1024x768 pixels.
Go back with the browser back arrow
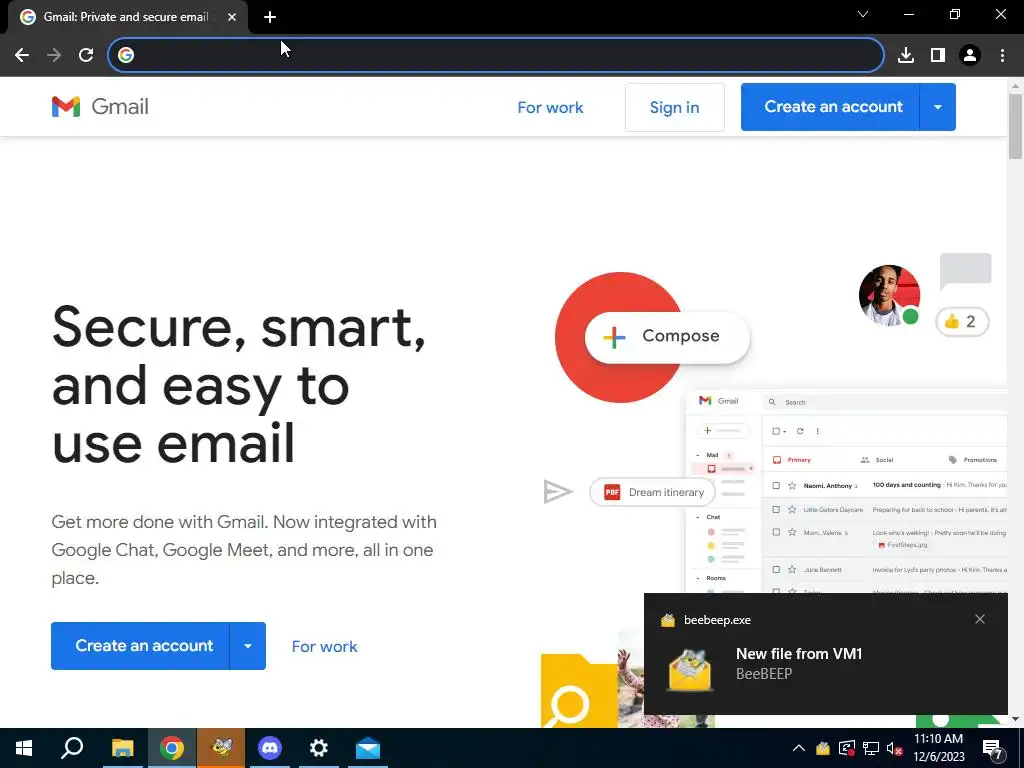point(22,55)
